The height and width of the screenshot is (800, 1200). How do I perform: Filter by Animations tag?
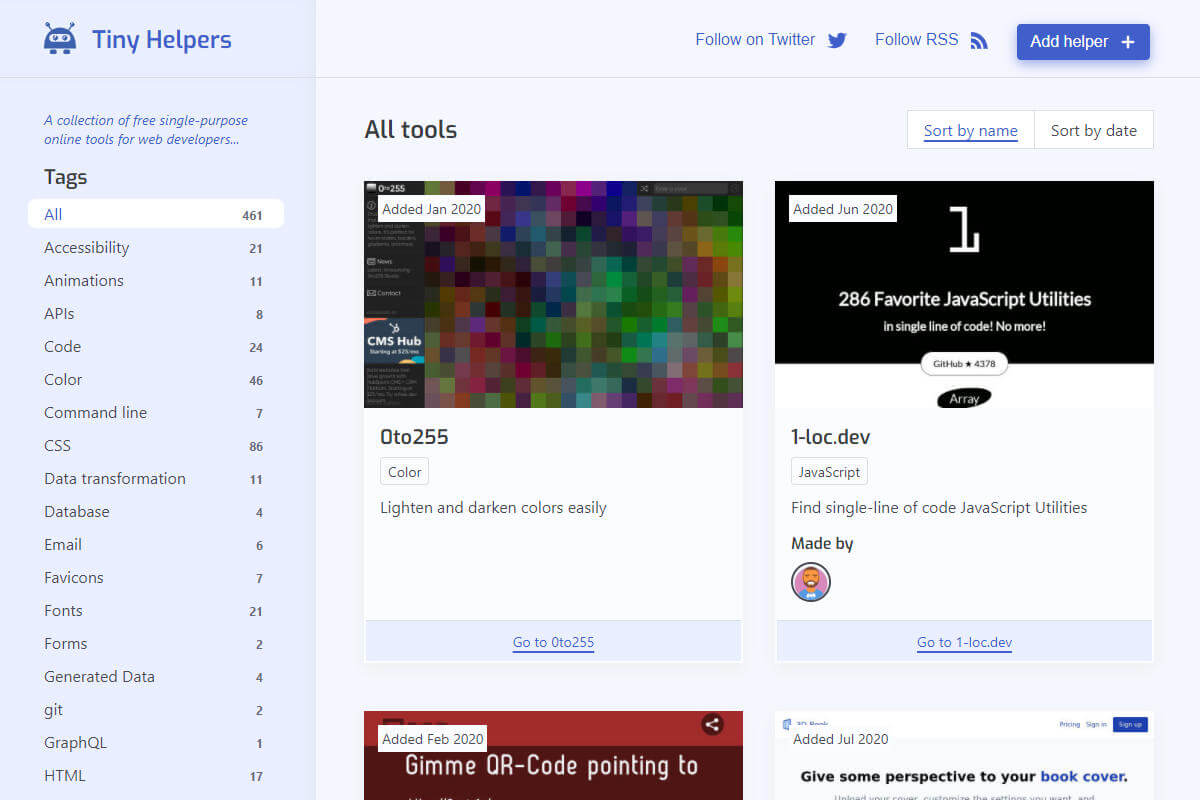[x=156, y=281]
